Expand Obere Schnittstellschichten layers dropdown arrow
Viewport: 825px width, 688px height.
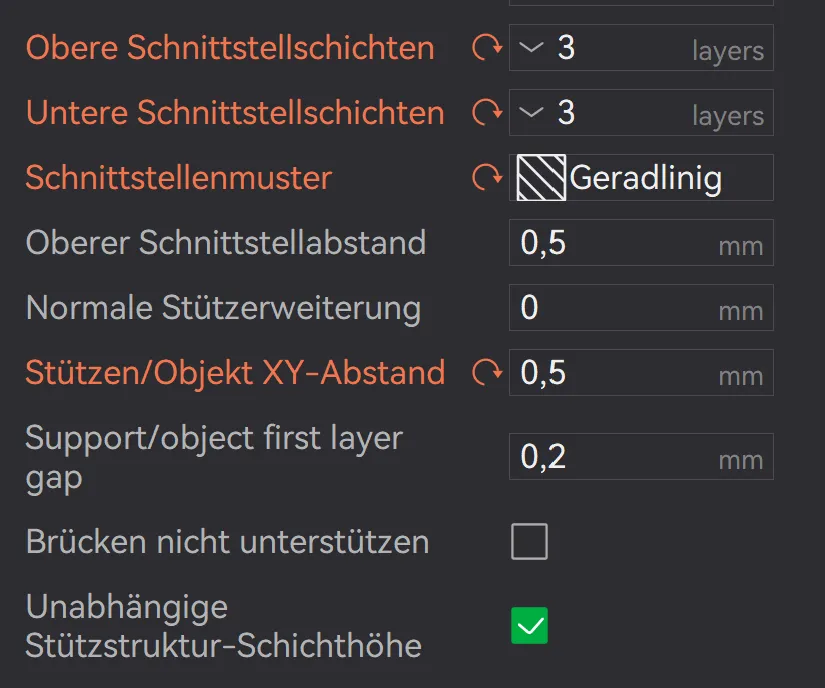click(531, 47)
